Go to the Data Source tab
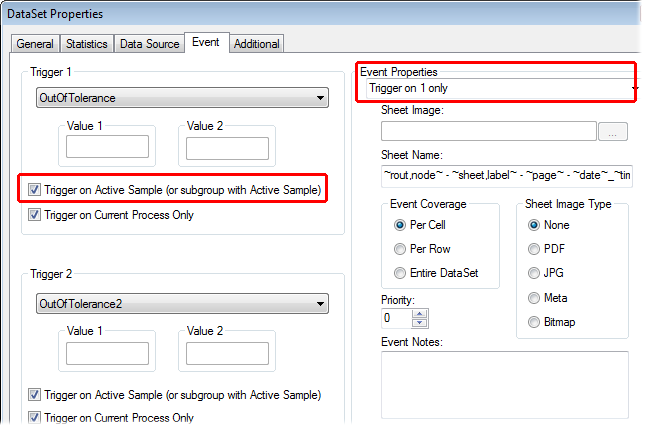 click(150, 44)
